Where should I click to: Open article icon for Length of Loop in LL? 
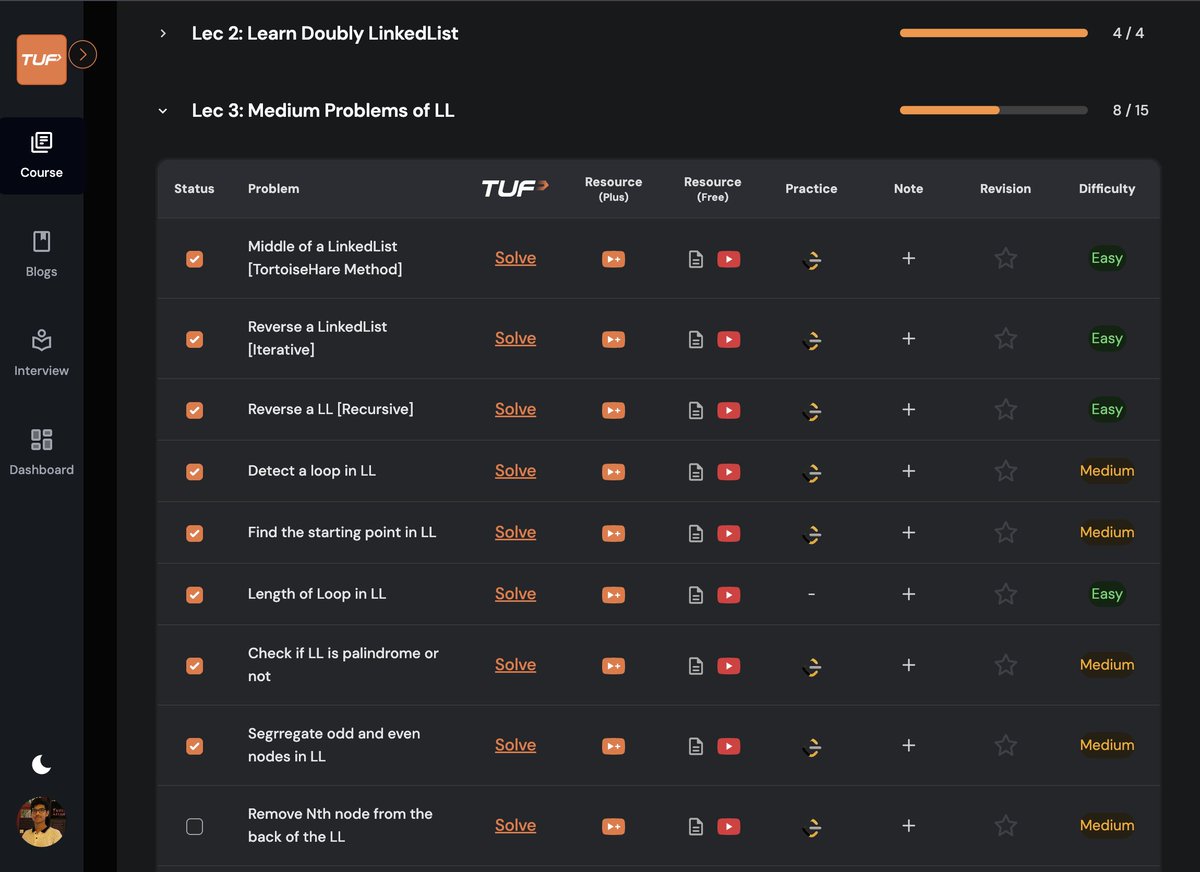click(696, 595)
